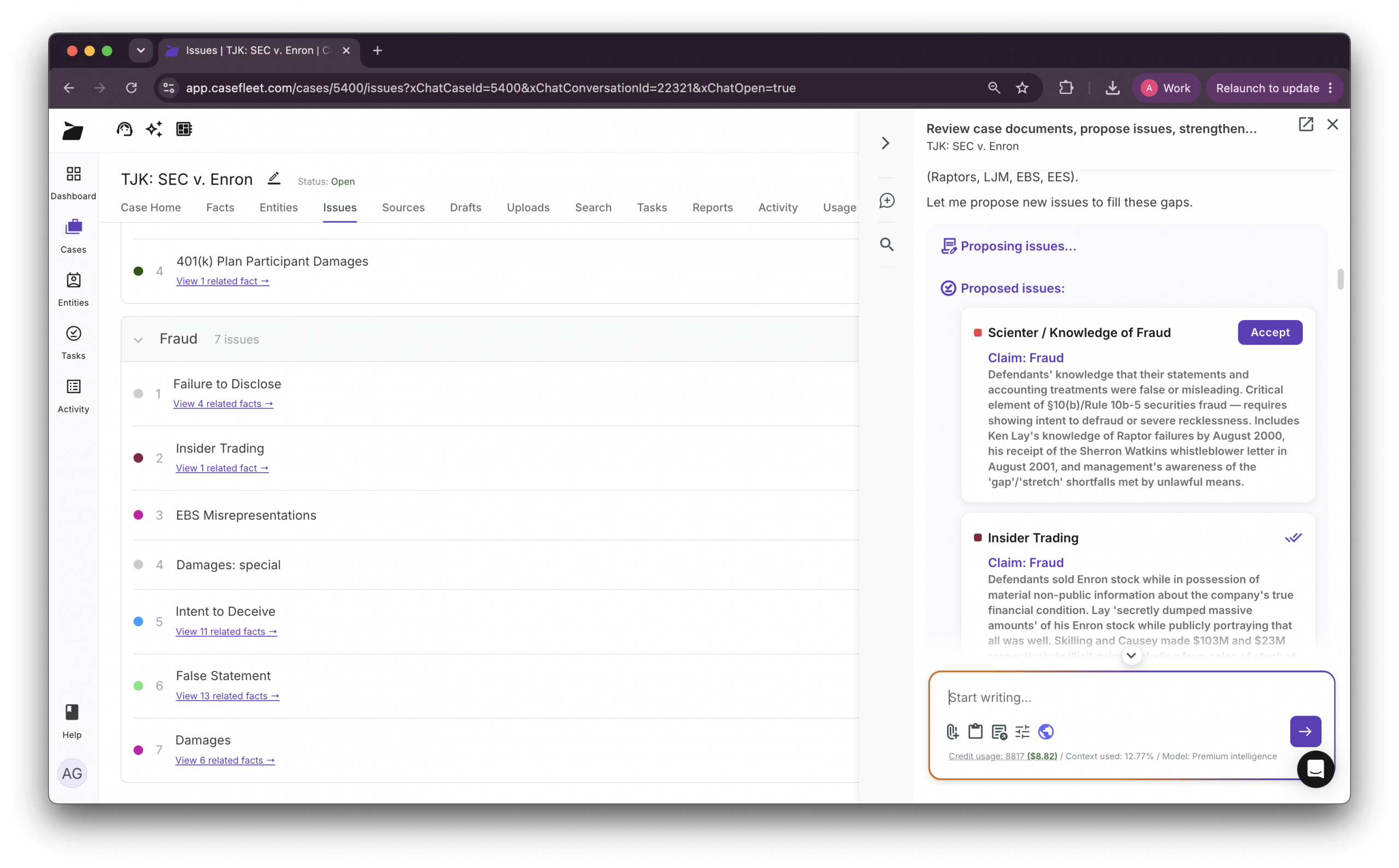This screenshot has width=1399, height=868.
Task: Go to Dashboard in the left sidebar
Action: tap(74, 183)
